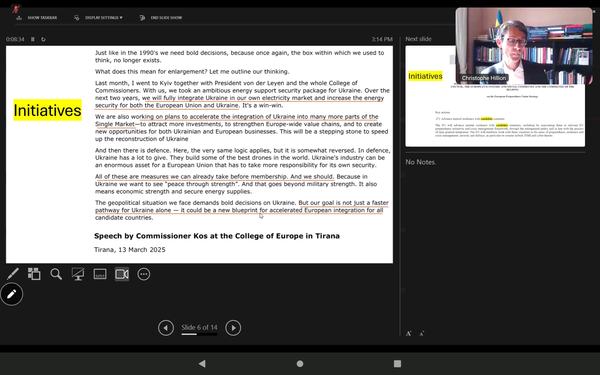The image size is (600, 375).
Task: Toggle subtitles on the presentation
Action: [x=100, y=274]
